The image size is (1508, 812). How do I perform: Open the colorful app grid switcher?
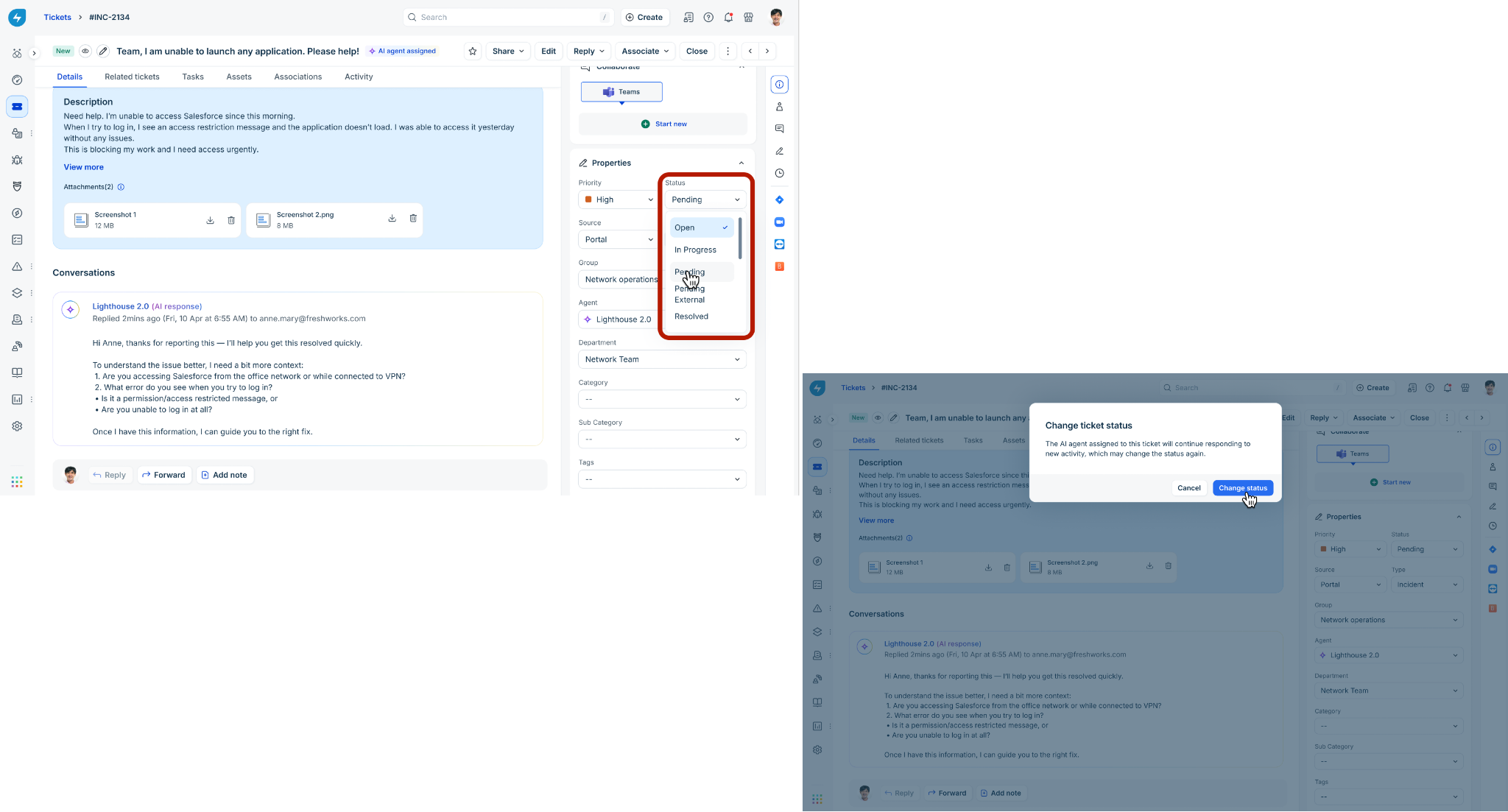17,481
